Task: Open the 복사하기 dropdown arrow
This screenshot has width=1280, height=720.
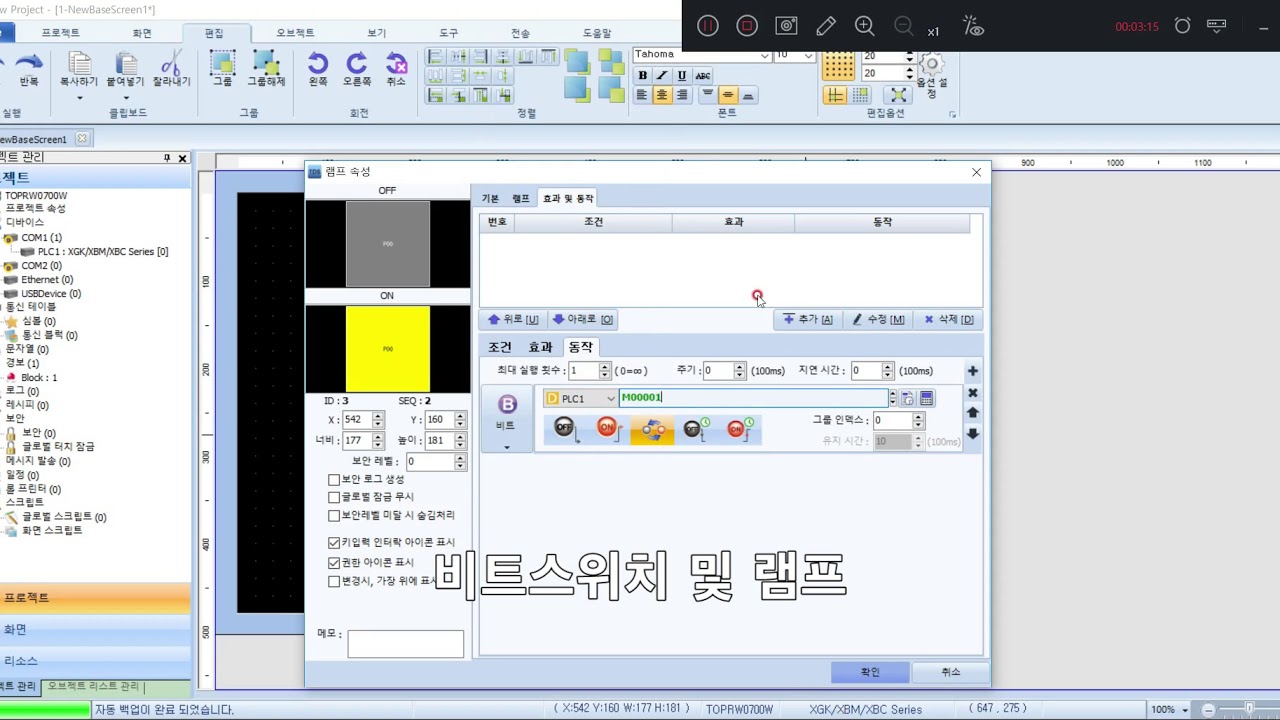Action: point(79,98)
